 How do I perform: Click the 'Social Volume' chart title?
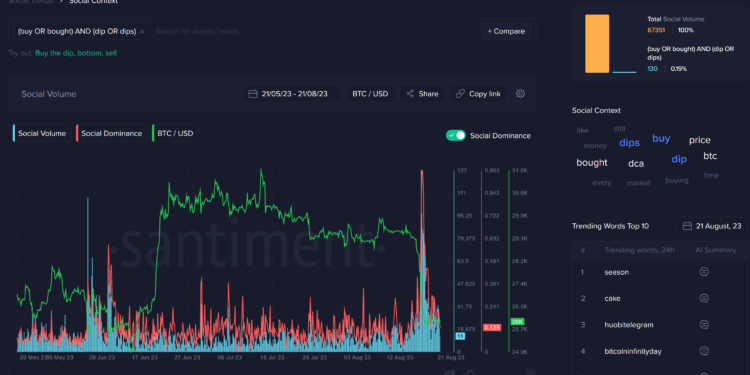(x=49, y=94)
